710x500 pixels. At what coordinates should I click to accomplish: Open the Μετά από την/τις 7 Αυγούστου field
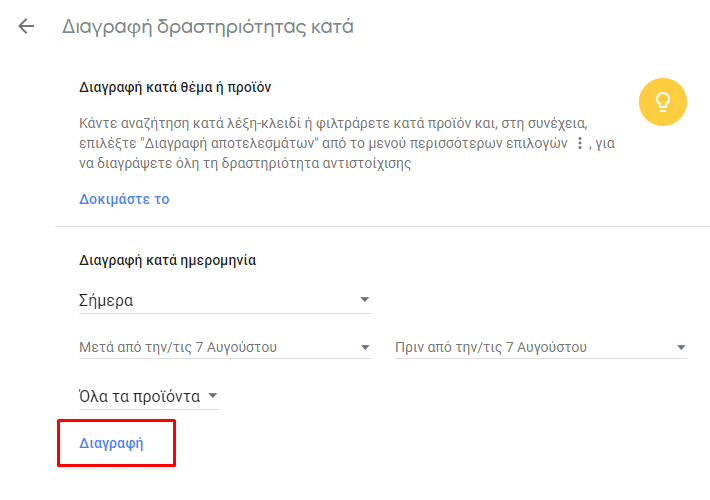pos(225,347)
